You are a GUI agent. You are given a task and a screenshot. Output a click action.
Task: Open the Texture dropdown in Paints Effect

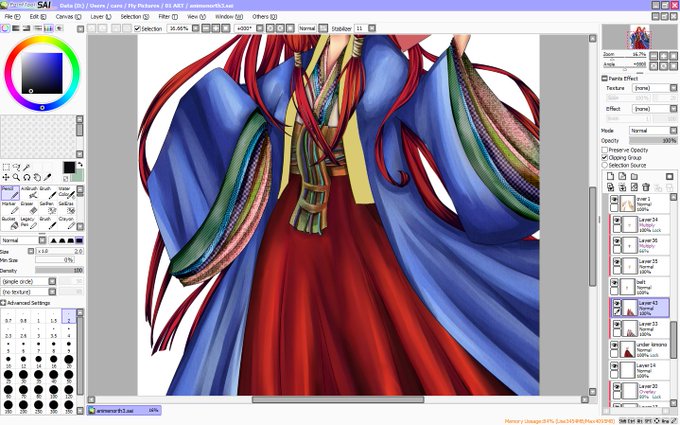coord(654,88)
